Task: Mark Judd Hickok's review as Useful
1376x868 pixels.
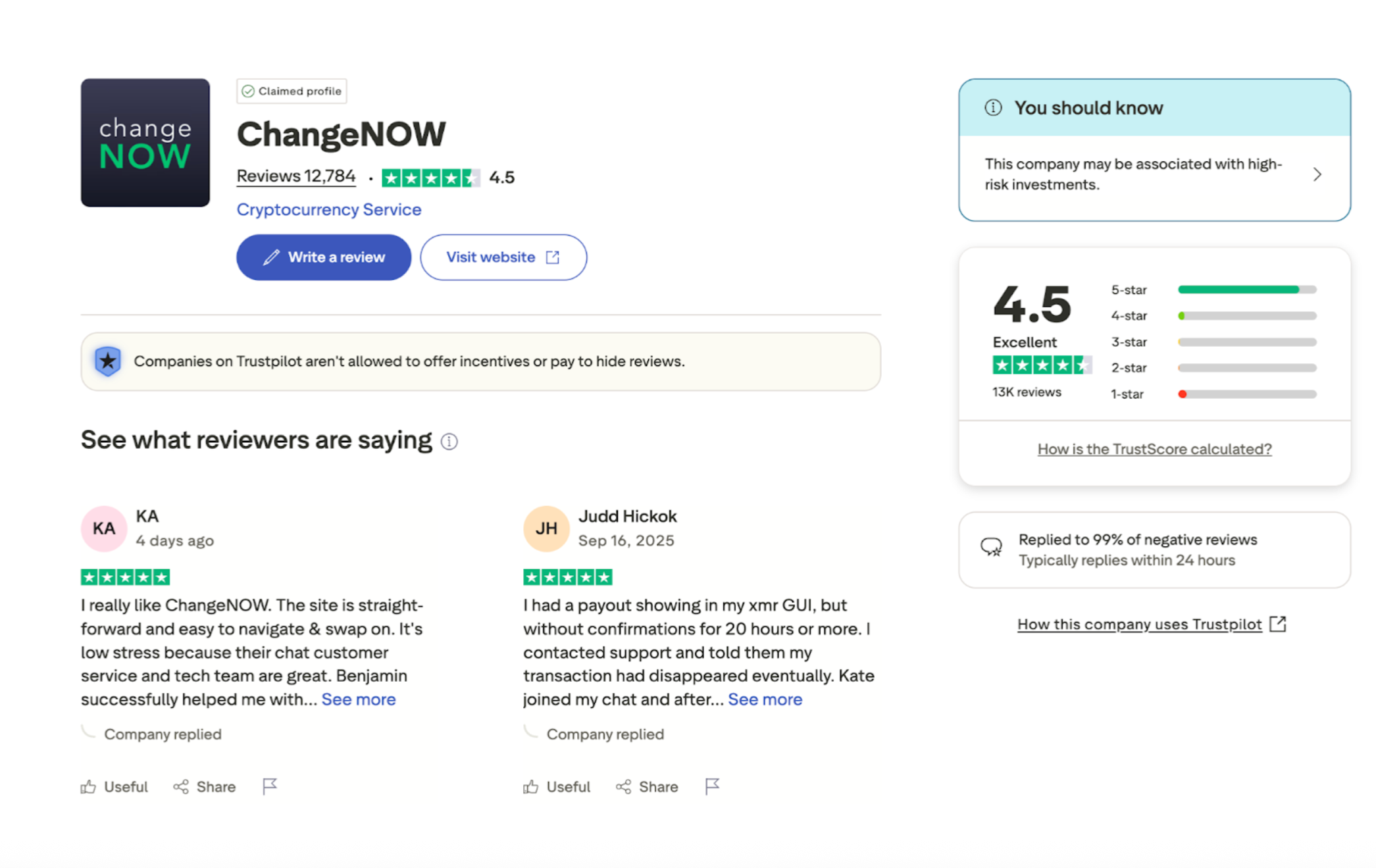Action: [x=557, y=787]
